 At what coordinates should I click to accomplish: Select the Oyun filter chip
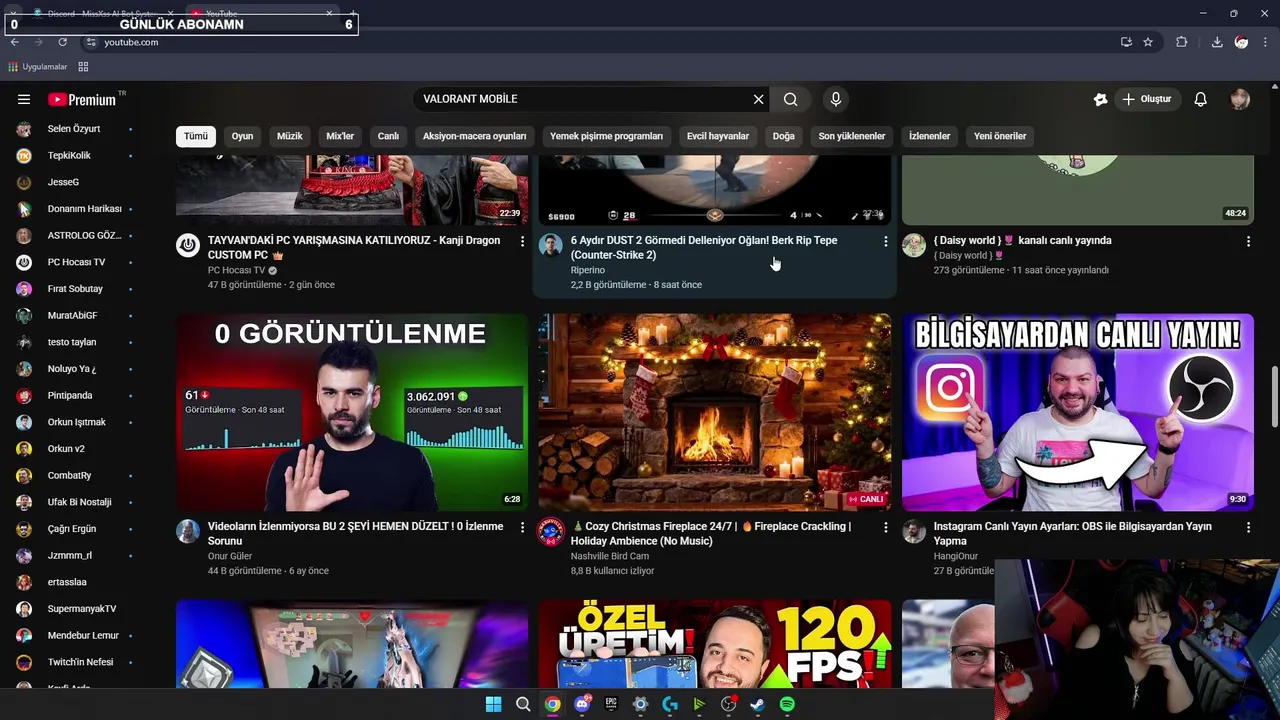pyautogui.click(x=243, y=136)
